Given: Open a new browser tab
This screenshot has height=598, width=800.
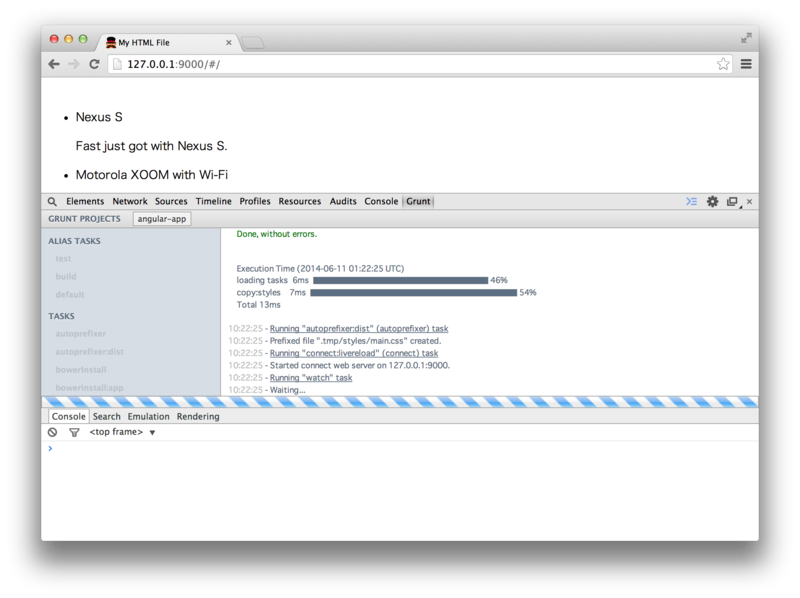Looking at the screenshot, I should point(252,43).
